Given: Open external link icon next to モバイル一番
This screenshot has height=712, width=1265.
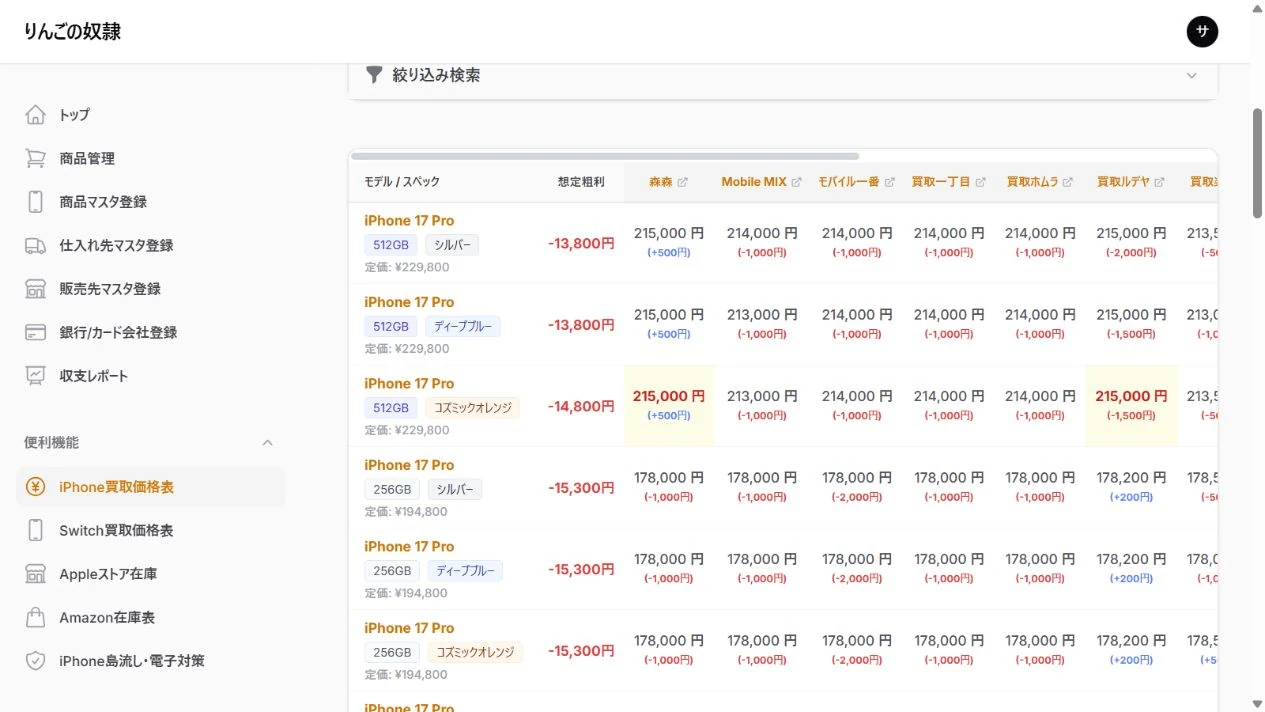Looking at the screenshot, I should click(889, 182).
